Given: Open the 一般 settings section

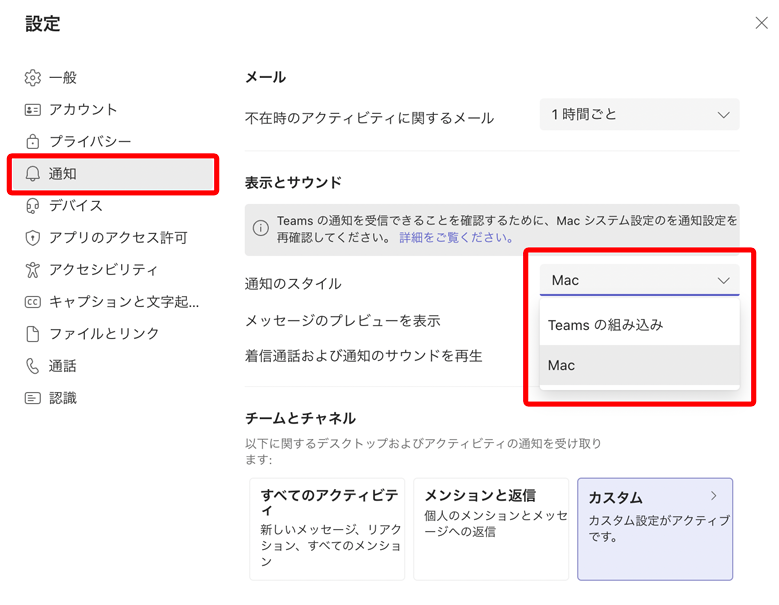Looking at the screenshot, I should [113, 78].
